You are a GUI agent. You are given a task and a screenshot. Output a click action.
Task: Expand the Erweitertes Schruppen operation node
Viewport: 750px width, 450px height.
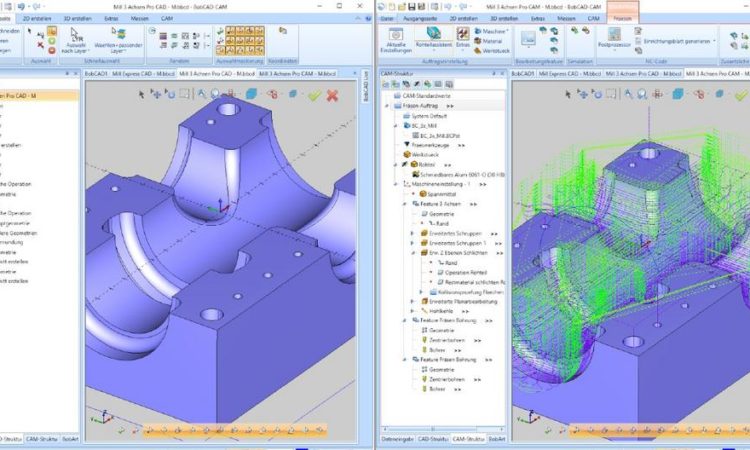411,233
